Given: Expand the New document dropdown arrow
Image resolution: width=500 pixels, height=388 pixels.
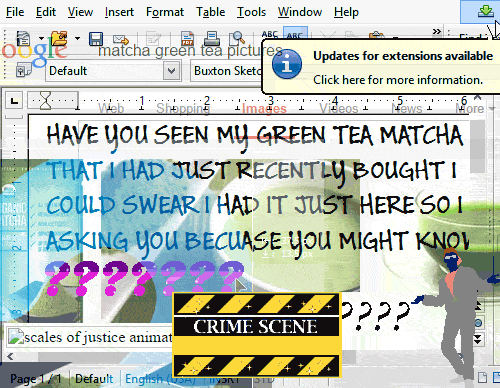Looking at the screenshot, I should [41, 38].
